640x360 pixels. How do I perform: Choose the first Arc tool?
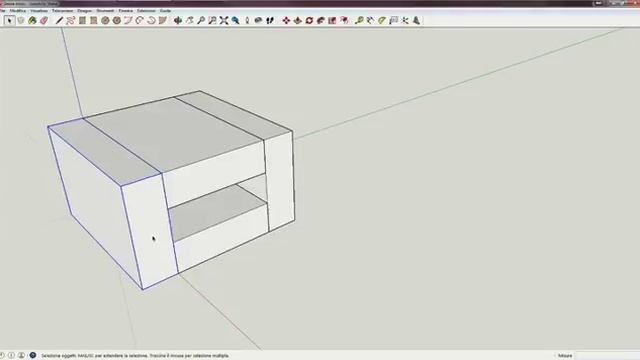[x=128, y=20]
